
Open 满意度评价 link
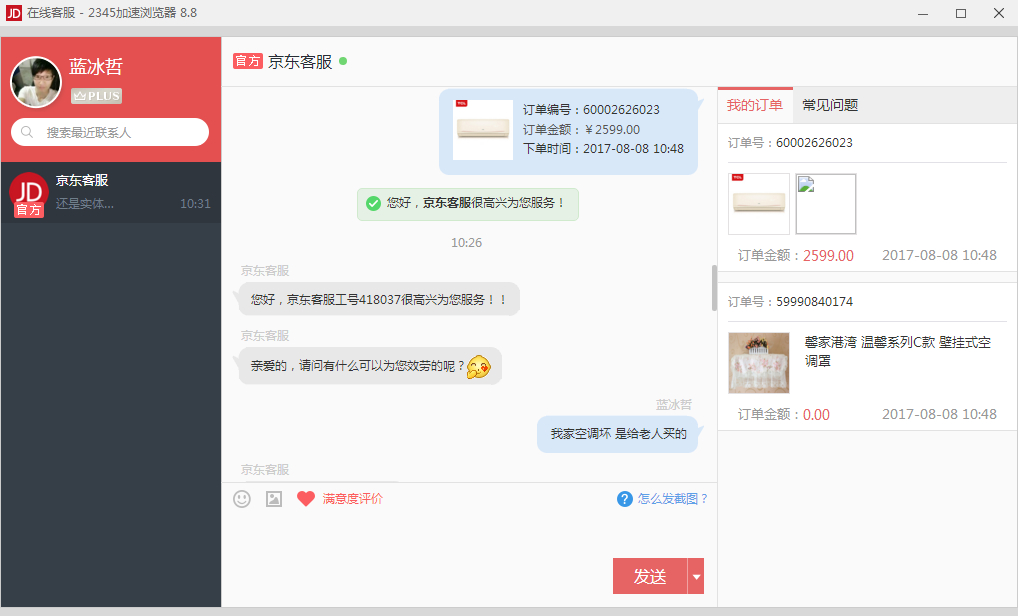tap(353, 499)
